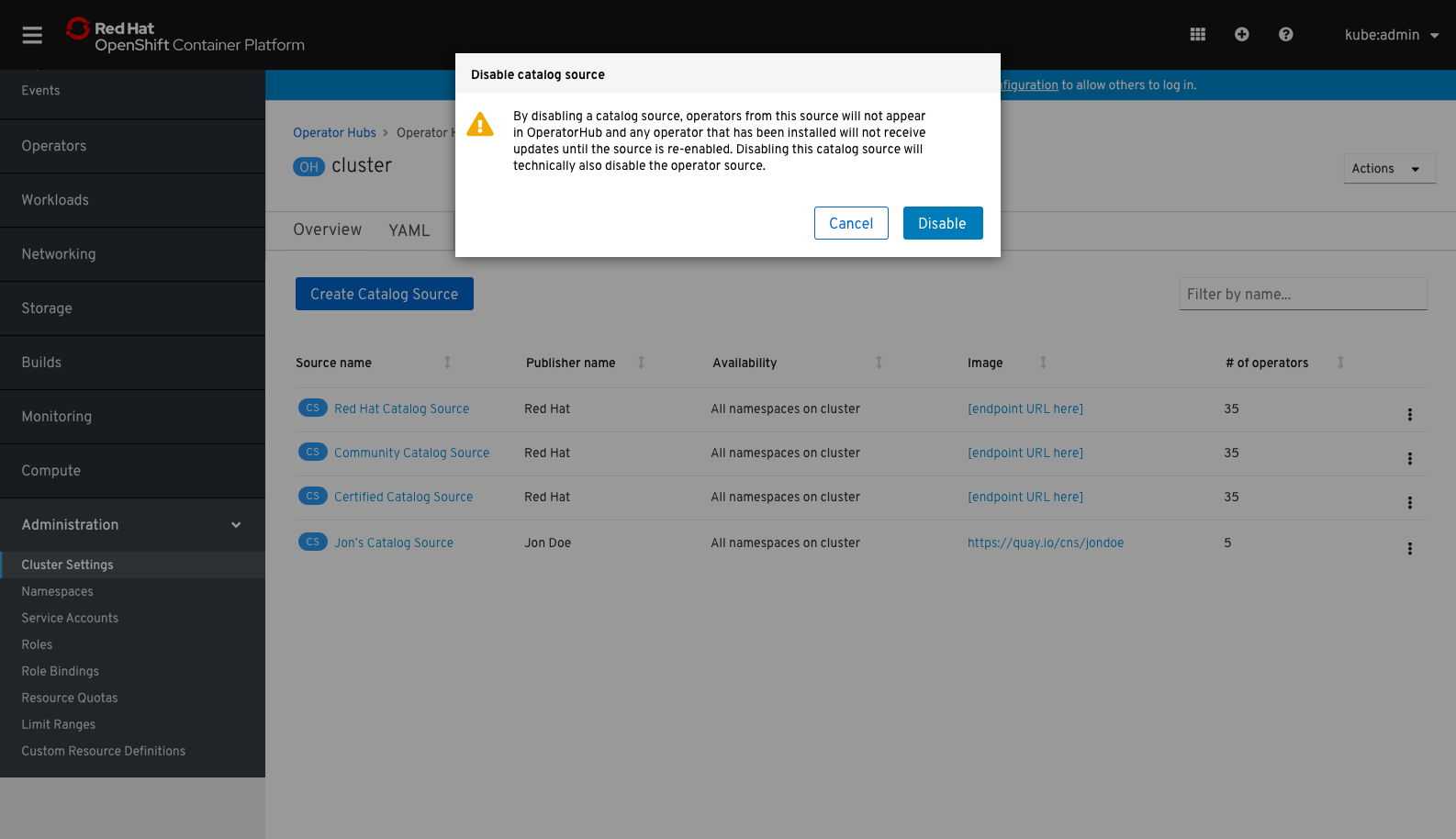Click CS badge of Red Hat Catalog Source
Screen dimensions: 1456x839
click(x=313, y=408)
